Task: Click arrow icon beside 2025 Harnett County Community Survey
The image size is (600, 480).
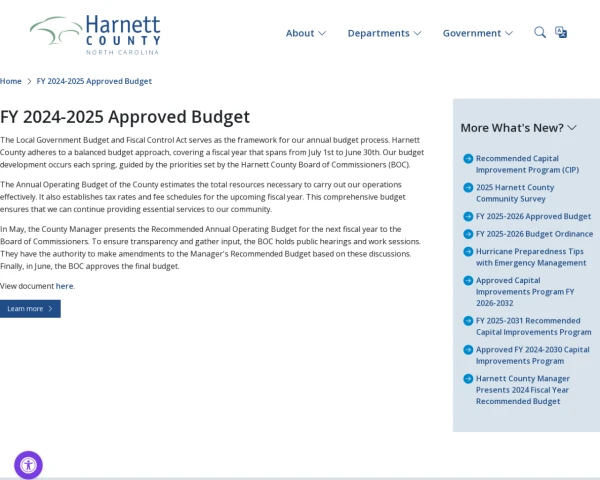Action: [468, 187]
